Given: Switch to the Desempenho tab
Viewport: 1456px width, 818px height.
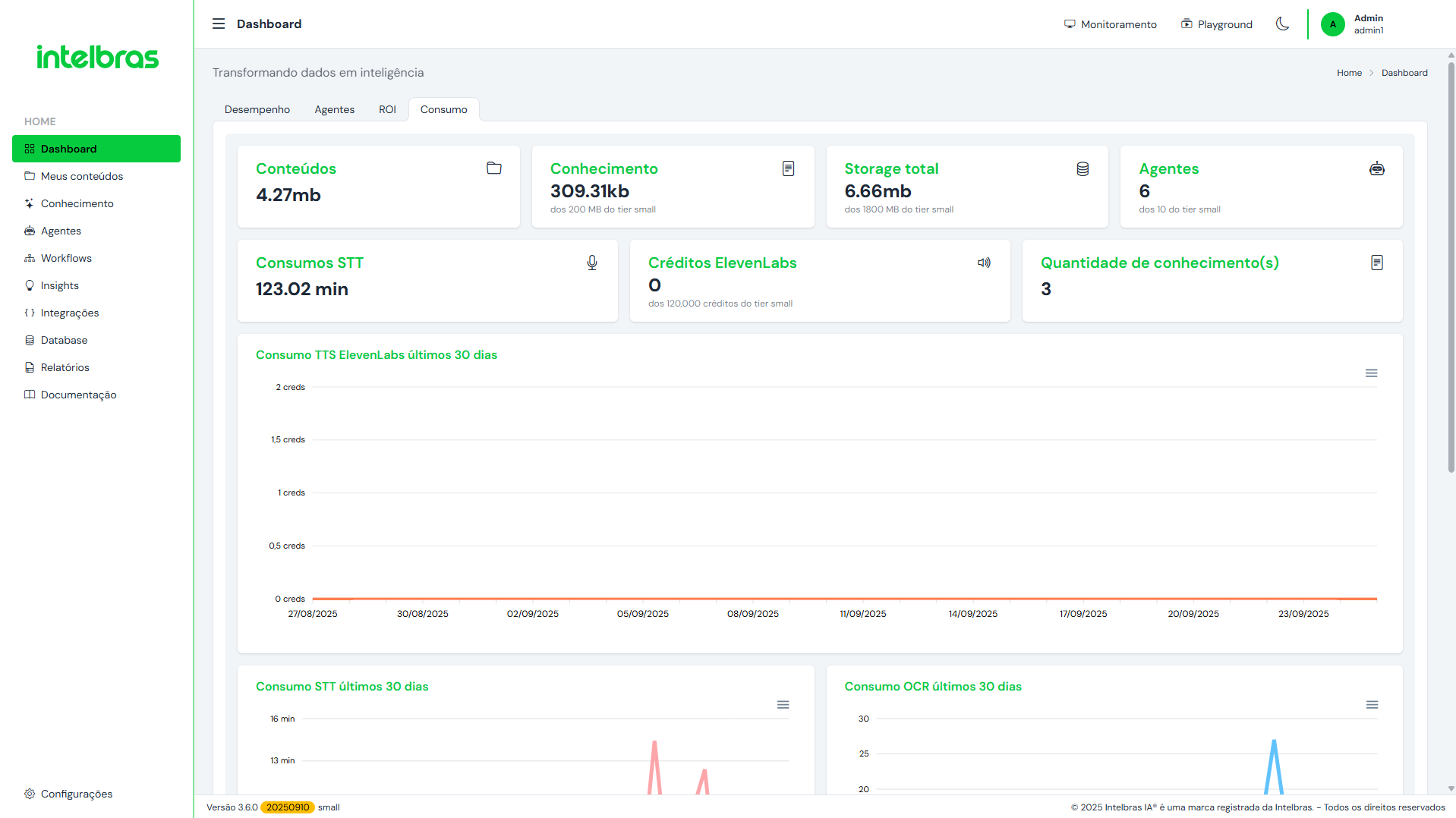Looking at the screenshot, I should (257, 109).
